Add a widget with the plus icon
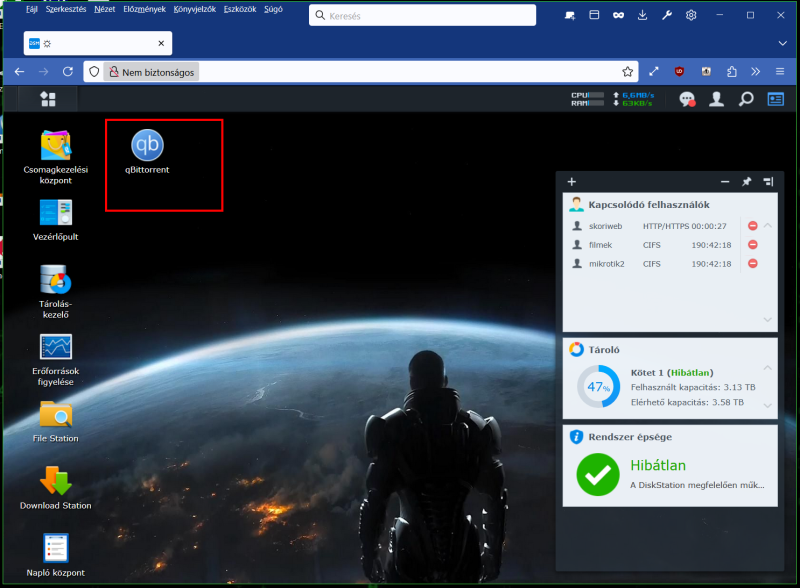The width and height of the screenshot is (800, 588). coord(572,182)
